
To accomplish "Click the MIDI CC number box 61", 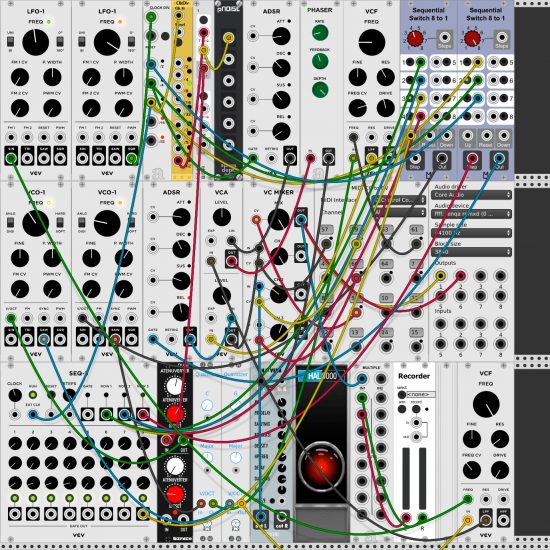I will [416, 229].
